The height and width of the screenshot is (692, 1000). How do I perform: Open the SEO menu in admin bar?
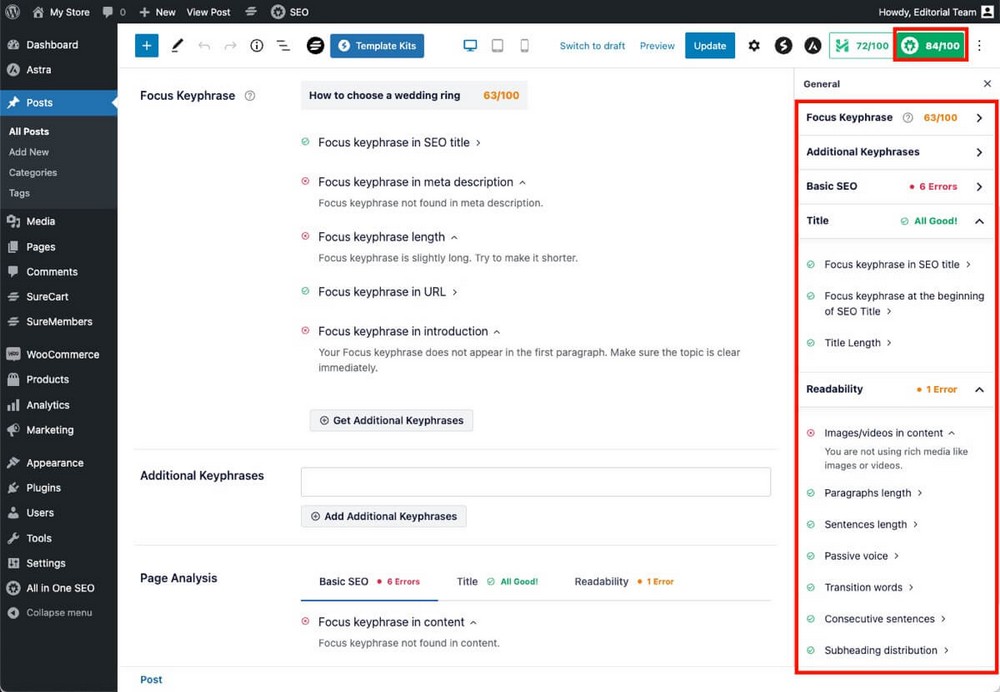pos(290,11)
